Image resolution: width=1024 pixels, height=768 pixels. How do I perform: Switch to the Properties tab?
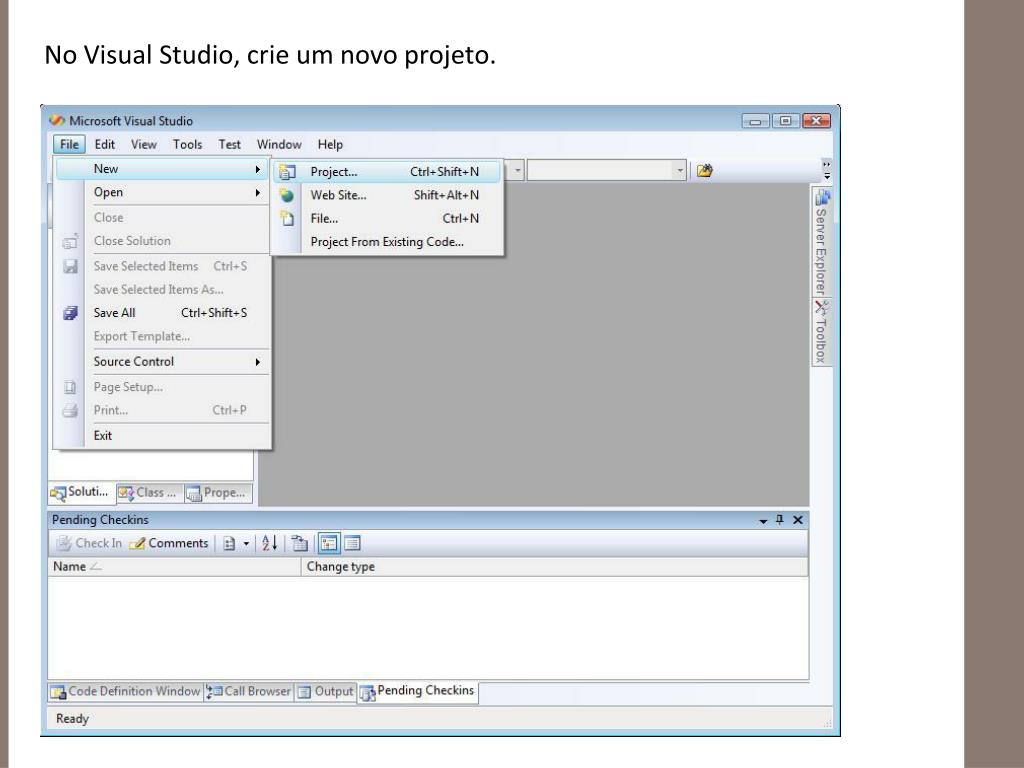click(217, 494)
